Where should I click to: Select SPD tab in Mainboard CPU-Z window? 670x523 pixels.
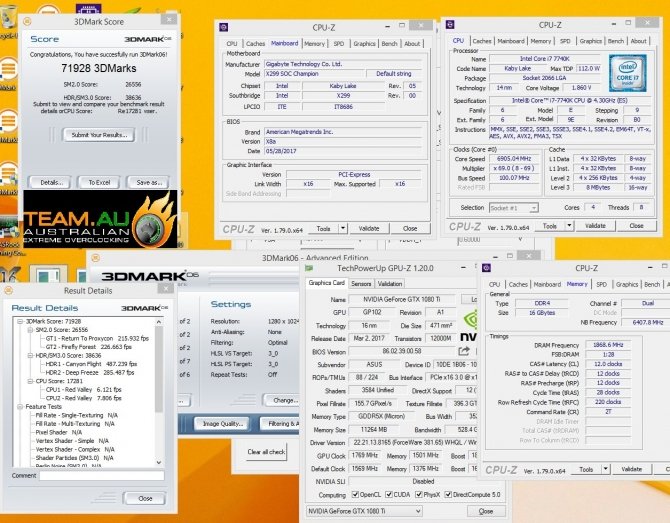point(338,44)
